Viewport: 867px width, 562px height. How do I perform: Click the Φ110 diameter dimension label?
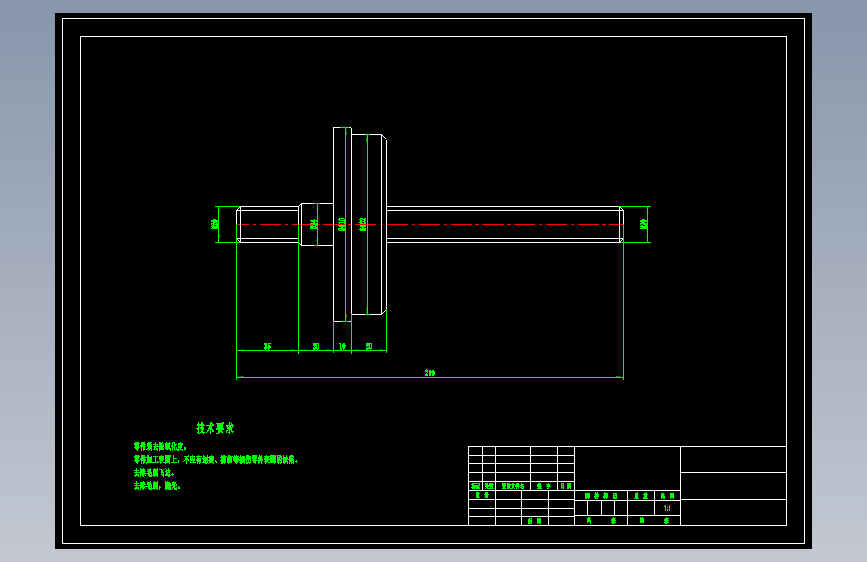[342, 224]
